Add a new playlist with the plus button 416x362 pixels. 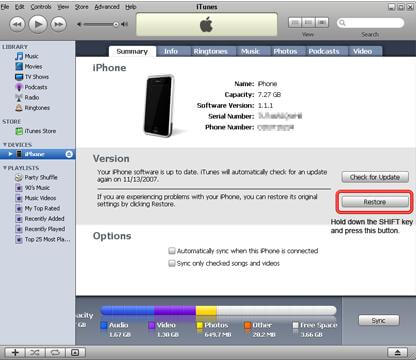click(x=15, y=352)
